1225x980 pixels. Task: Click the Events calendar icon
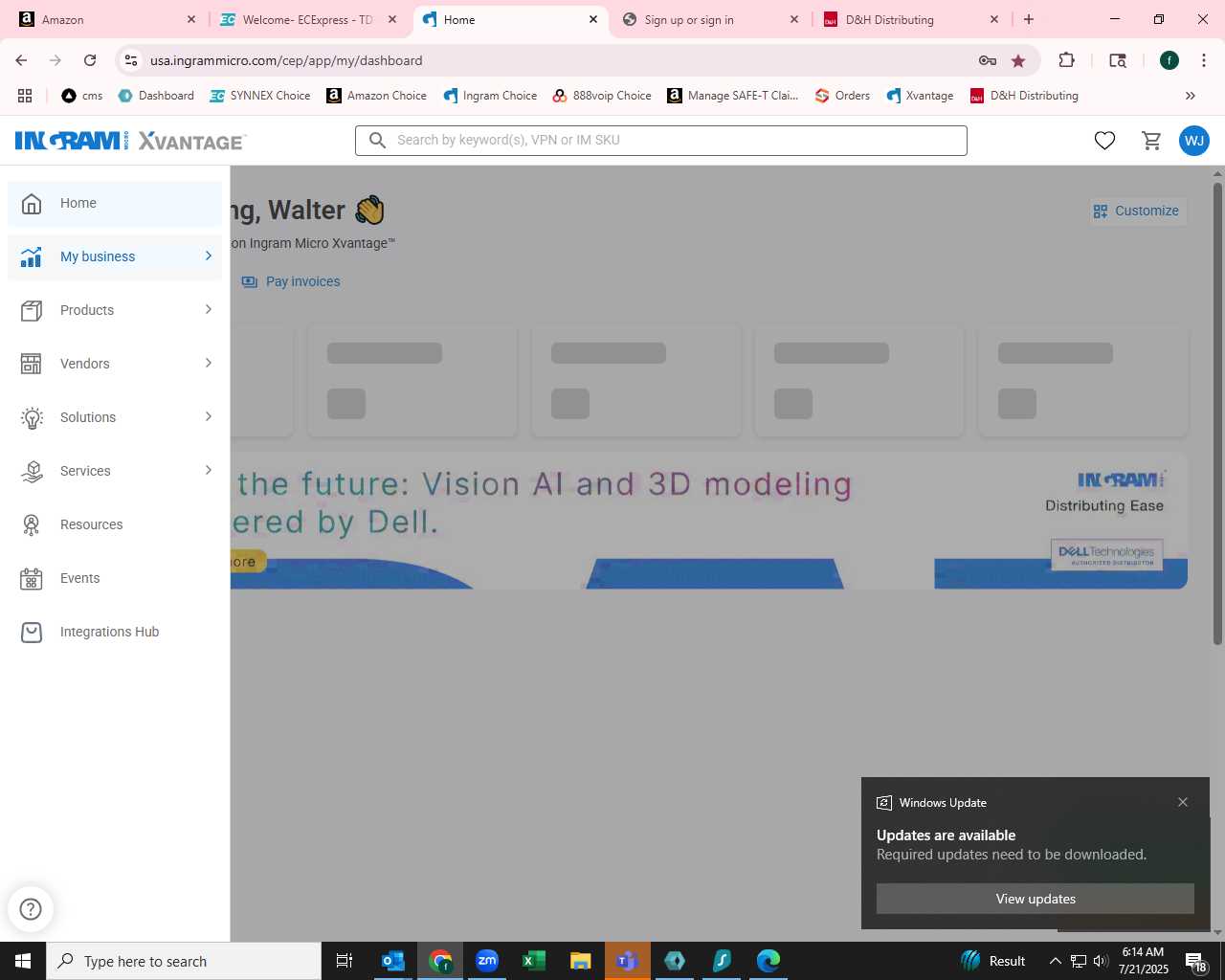tap(32, 578)
